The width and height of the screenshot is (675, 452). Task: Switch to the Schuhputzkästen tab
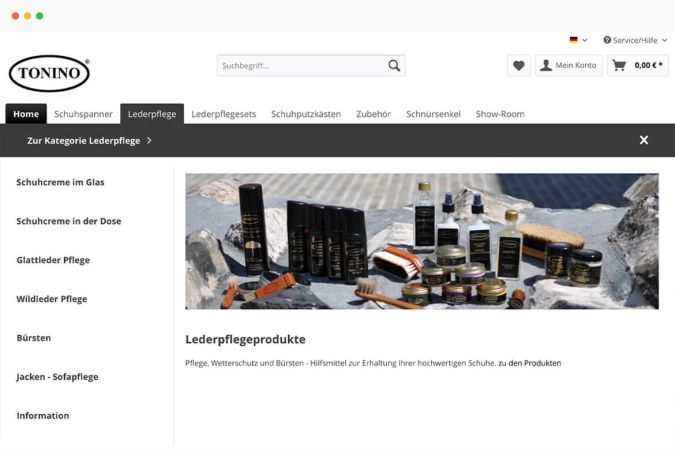pos(306,114)
